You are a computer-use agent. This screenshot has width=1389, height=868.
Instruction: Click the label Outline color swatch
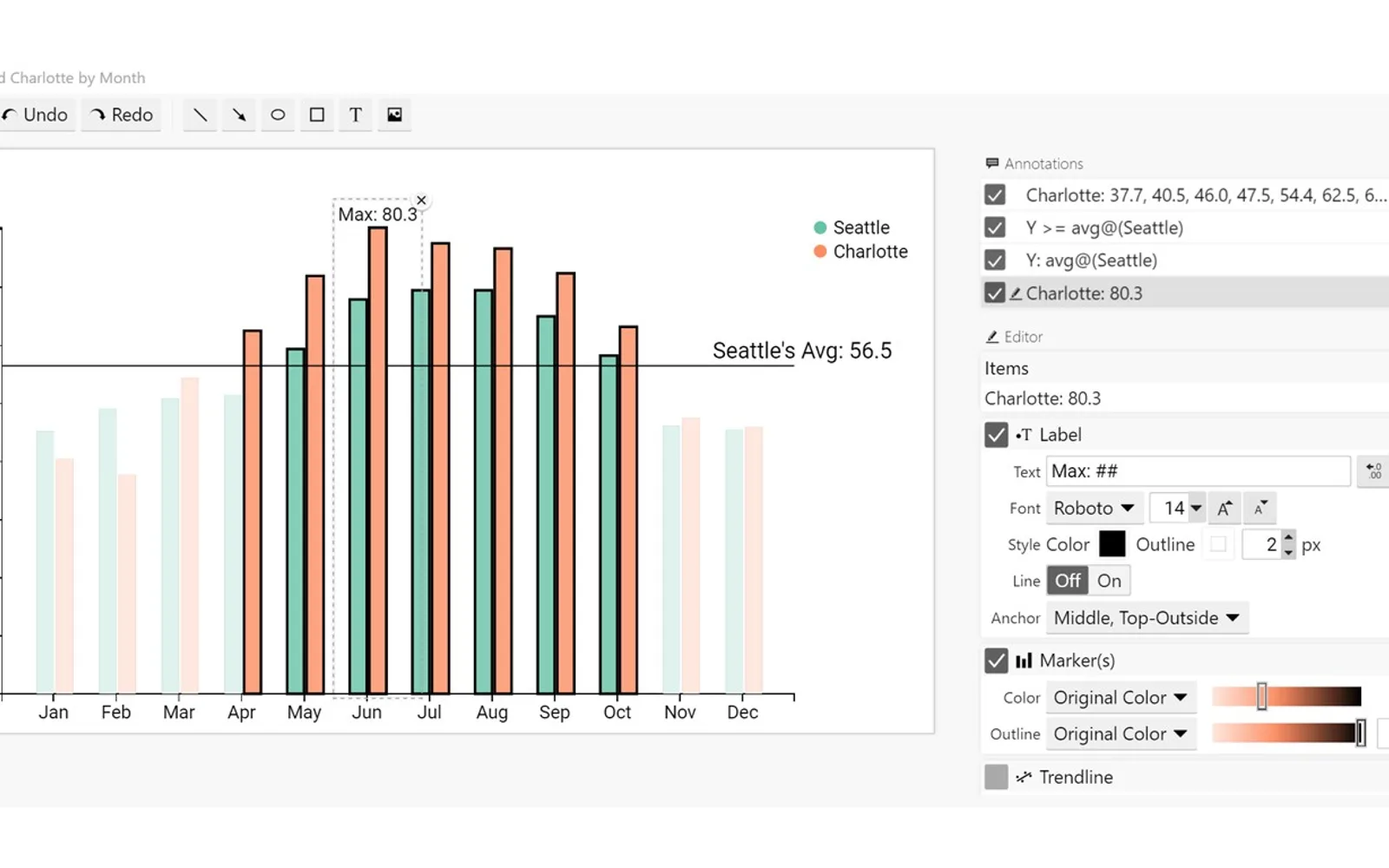(1219, 544)
